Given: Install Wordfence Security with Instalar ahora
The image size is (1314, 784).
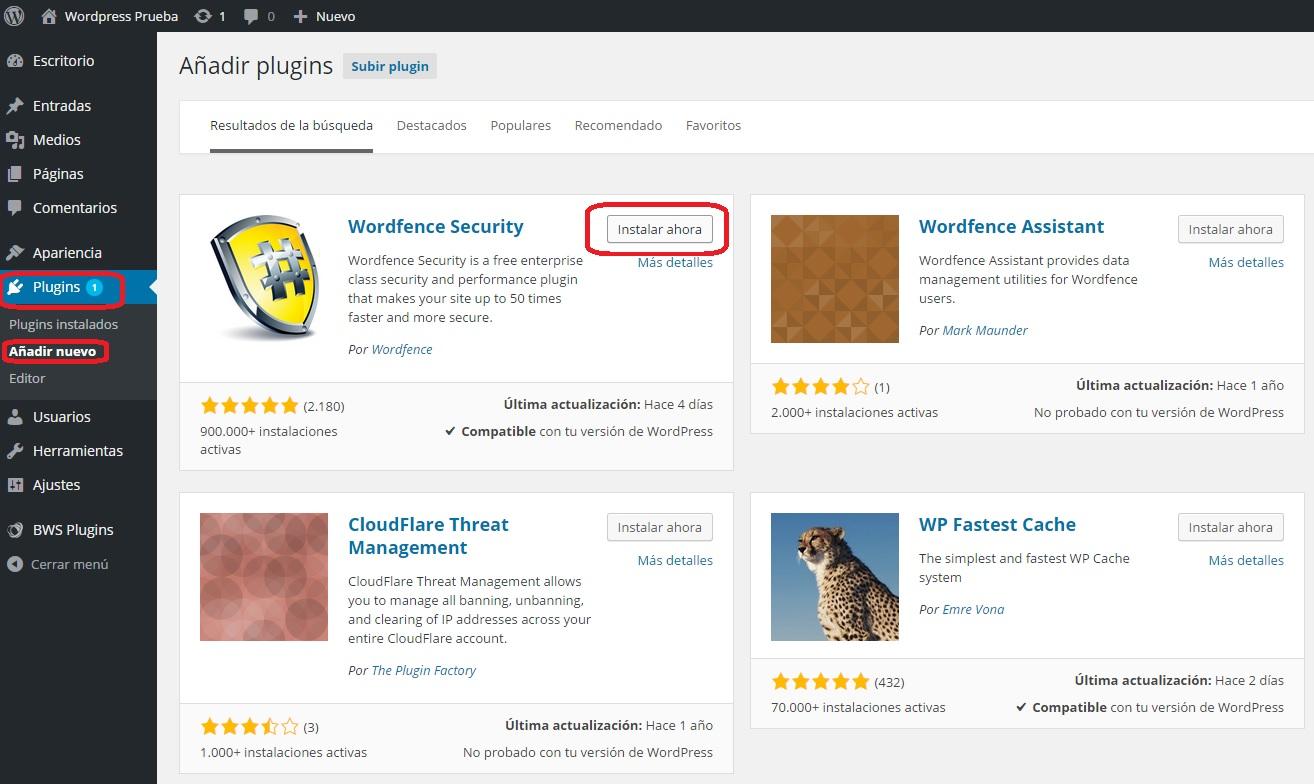Looking at the screenshot, I should click(660, 229).
